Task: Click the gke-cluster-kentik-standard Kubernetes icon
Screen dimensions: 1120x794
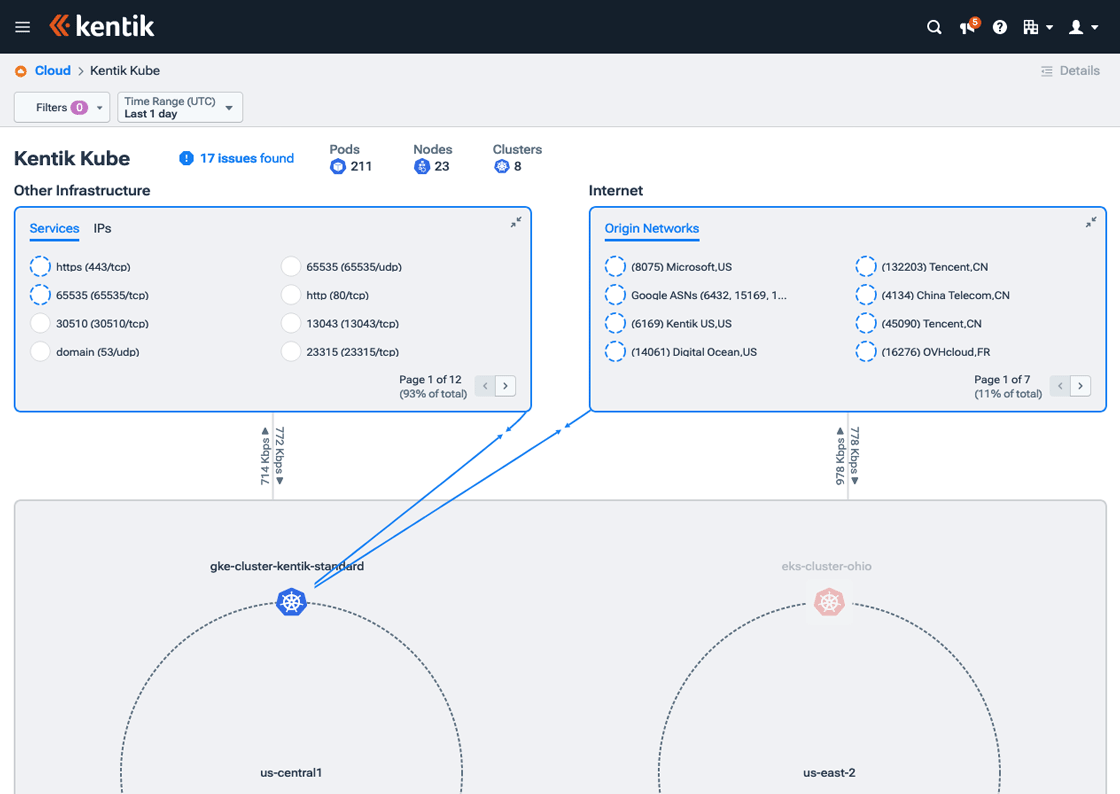Action: [x=291, y=602]
